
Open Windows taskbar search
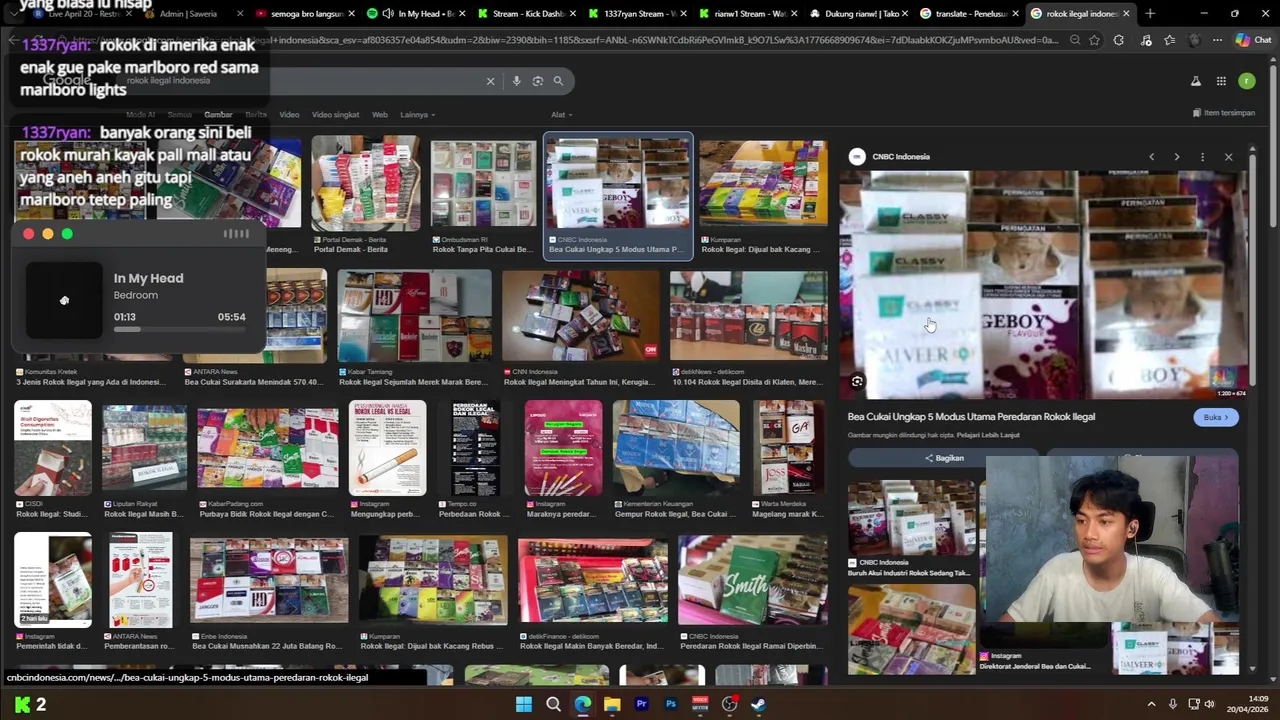click(x=553, y=704)
